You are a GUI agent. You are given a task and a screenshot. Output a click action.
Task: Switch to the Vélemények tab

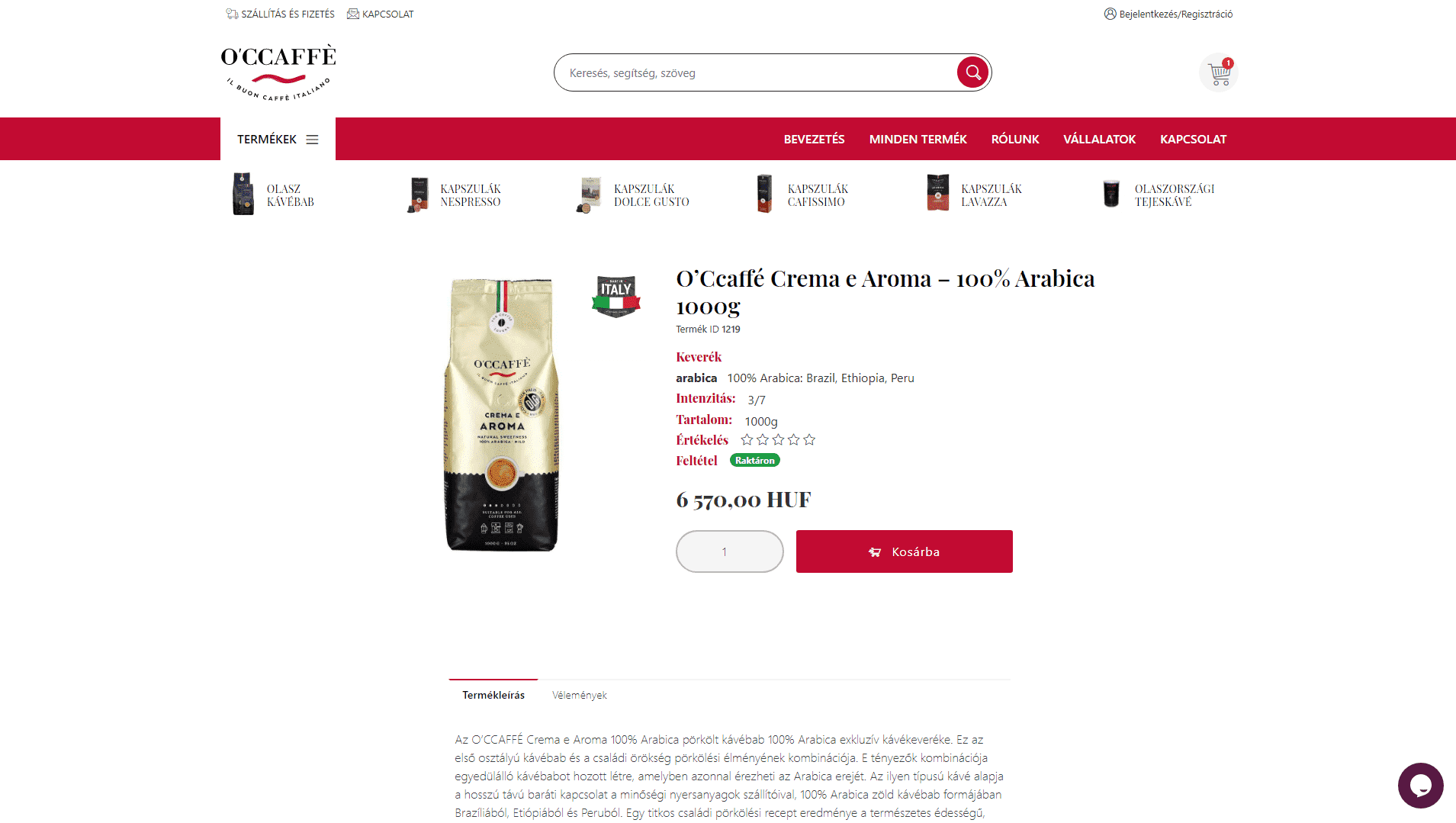580,695
